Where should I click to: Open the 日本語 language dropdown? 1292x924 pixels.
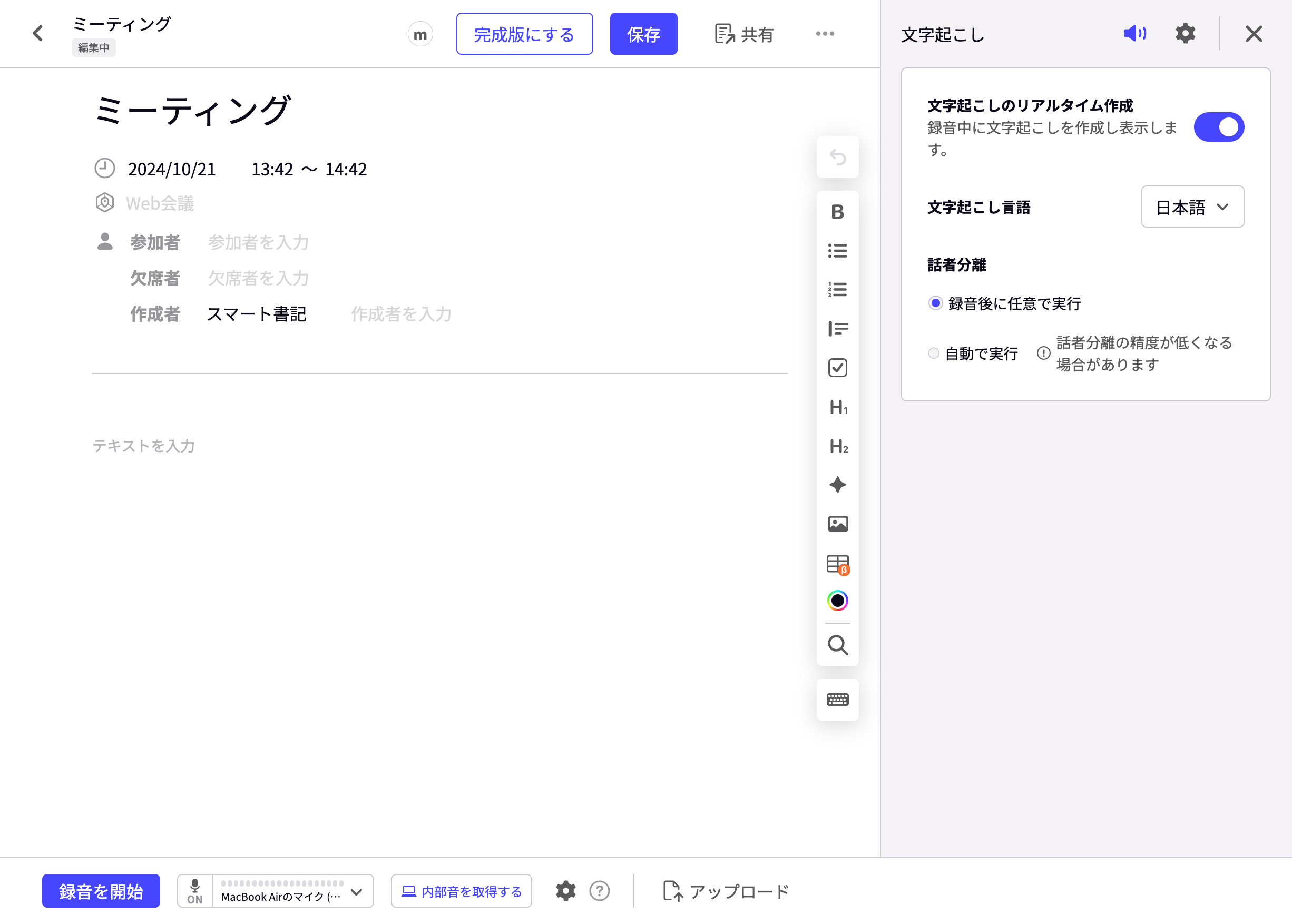pyautogui.click(x=1192, y=207)
